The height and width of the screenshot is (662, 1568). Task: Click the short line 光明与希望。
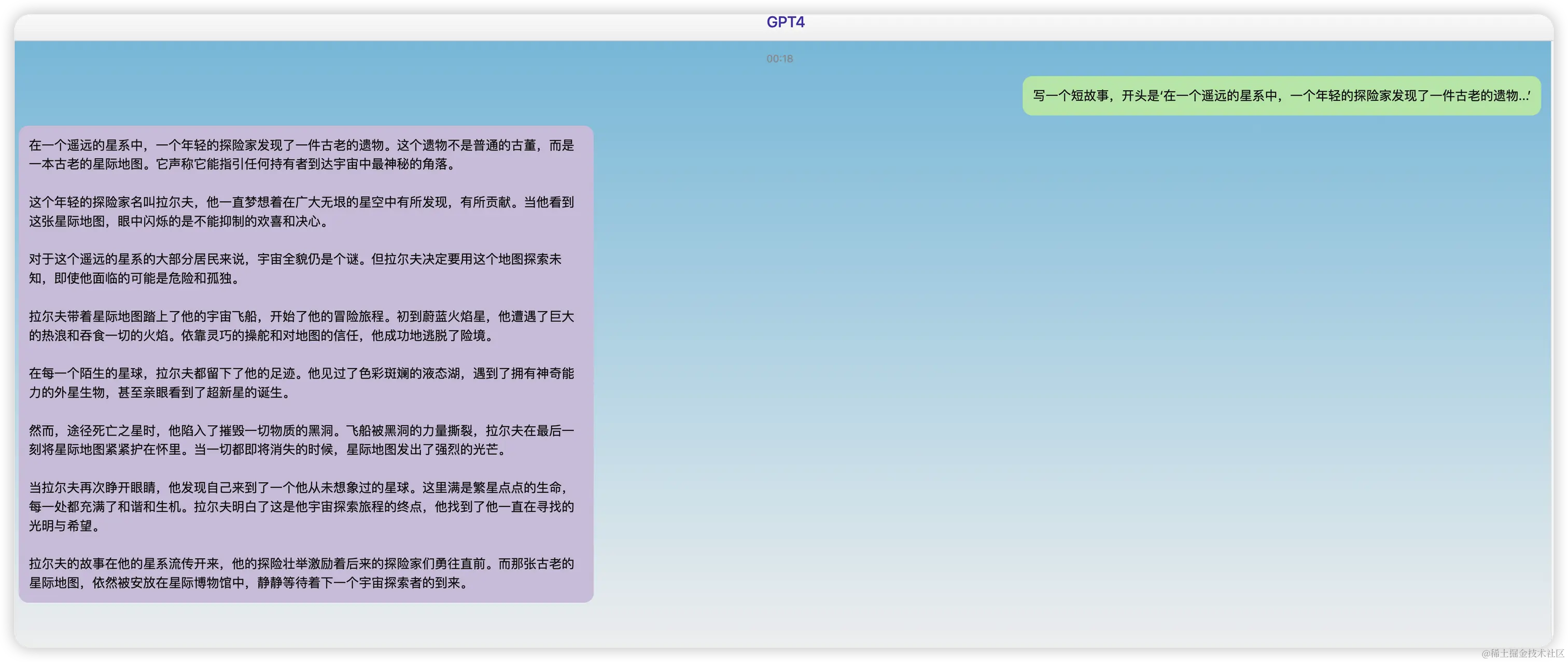tap(64, 525)
